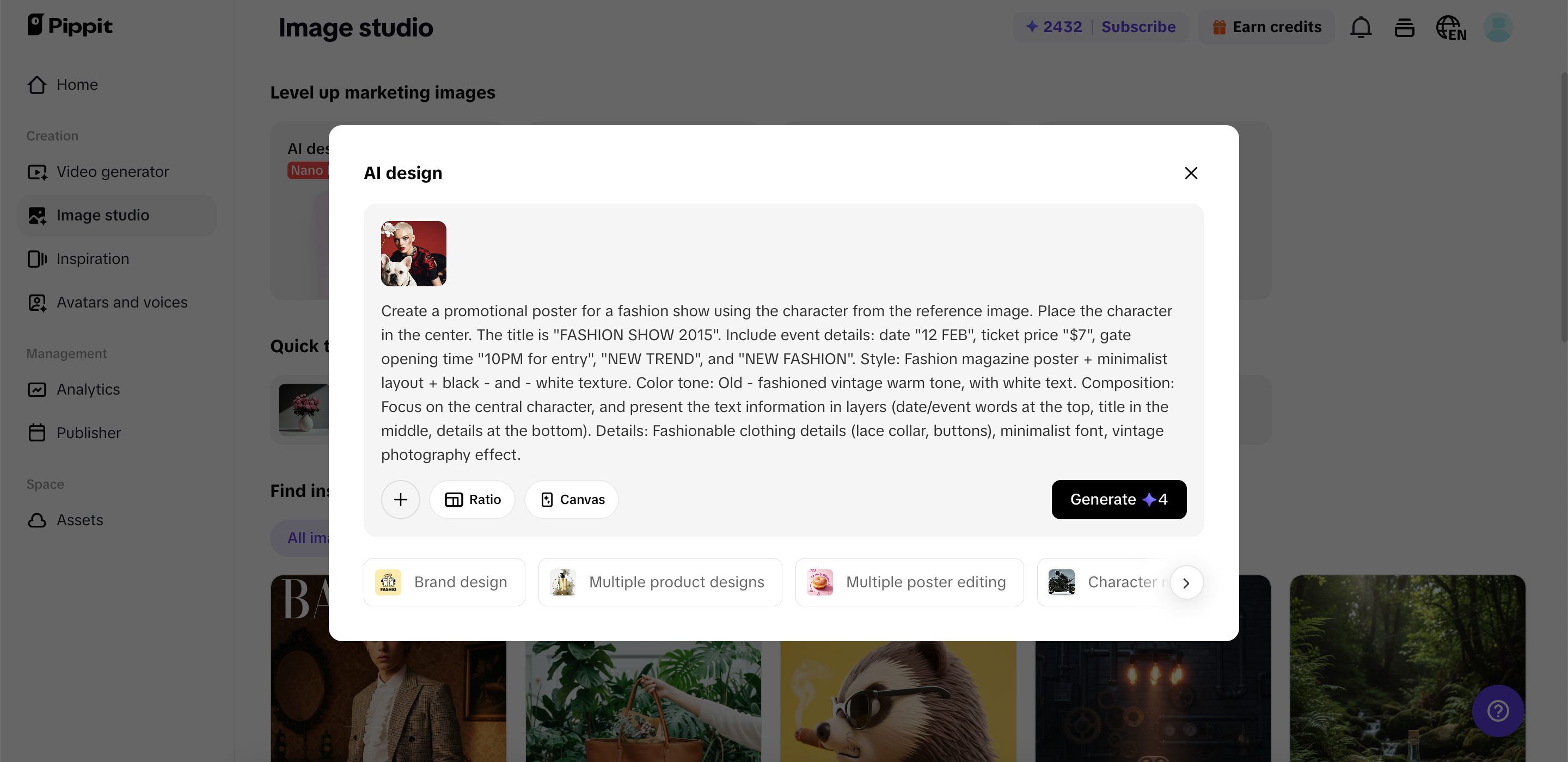This screenshot has width=1568, height=762.
Task: Open Analytics from sidebar
Action: point(88,390)
